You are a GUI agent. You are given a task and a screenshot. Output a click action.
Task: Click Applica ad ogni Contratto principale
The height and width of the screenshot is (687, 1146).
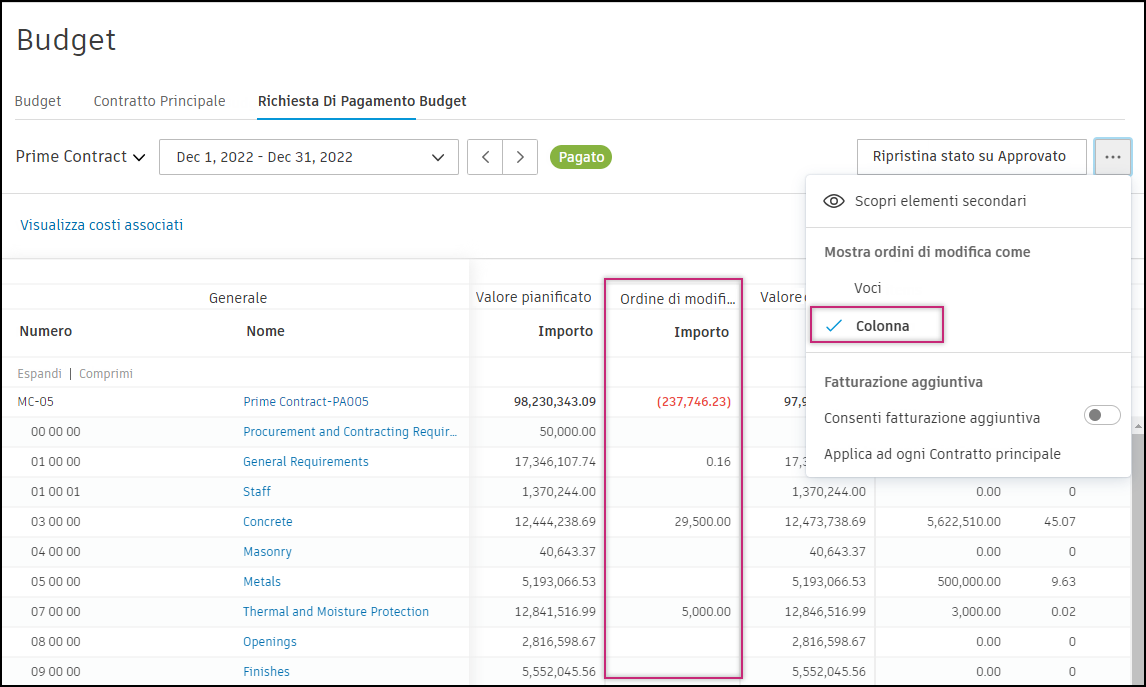942,454
